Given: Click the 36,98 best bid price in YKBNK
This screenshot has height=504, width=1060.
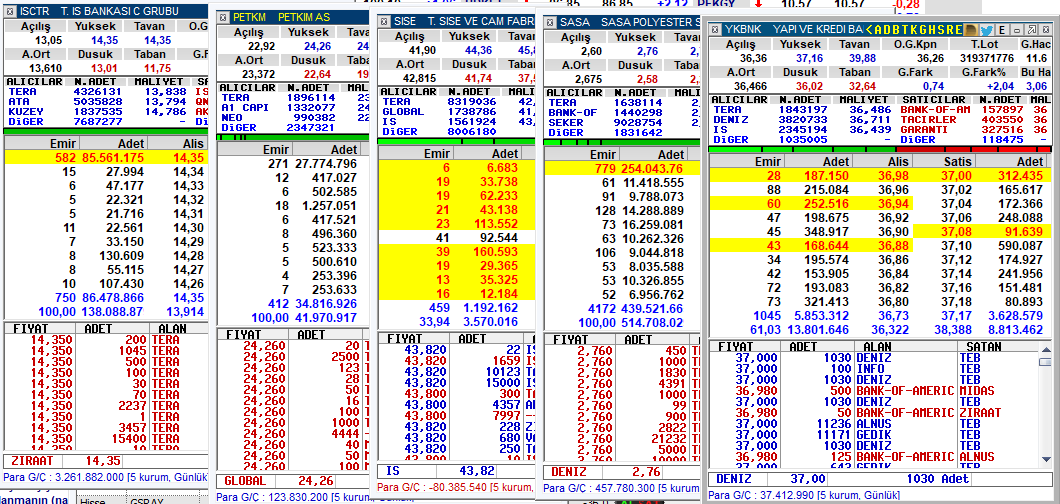Looking at the screenshot, I should [x=892, y=176].
